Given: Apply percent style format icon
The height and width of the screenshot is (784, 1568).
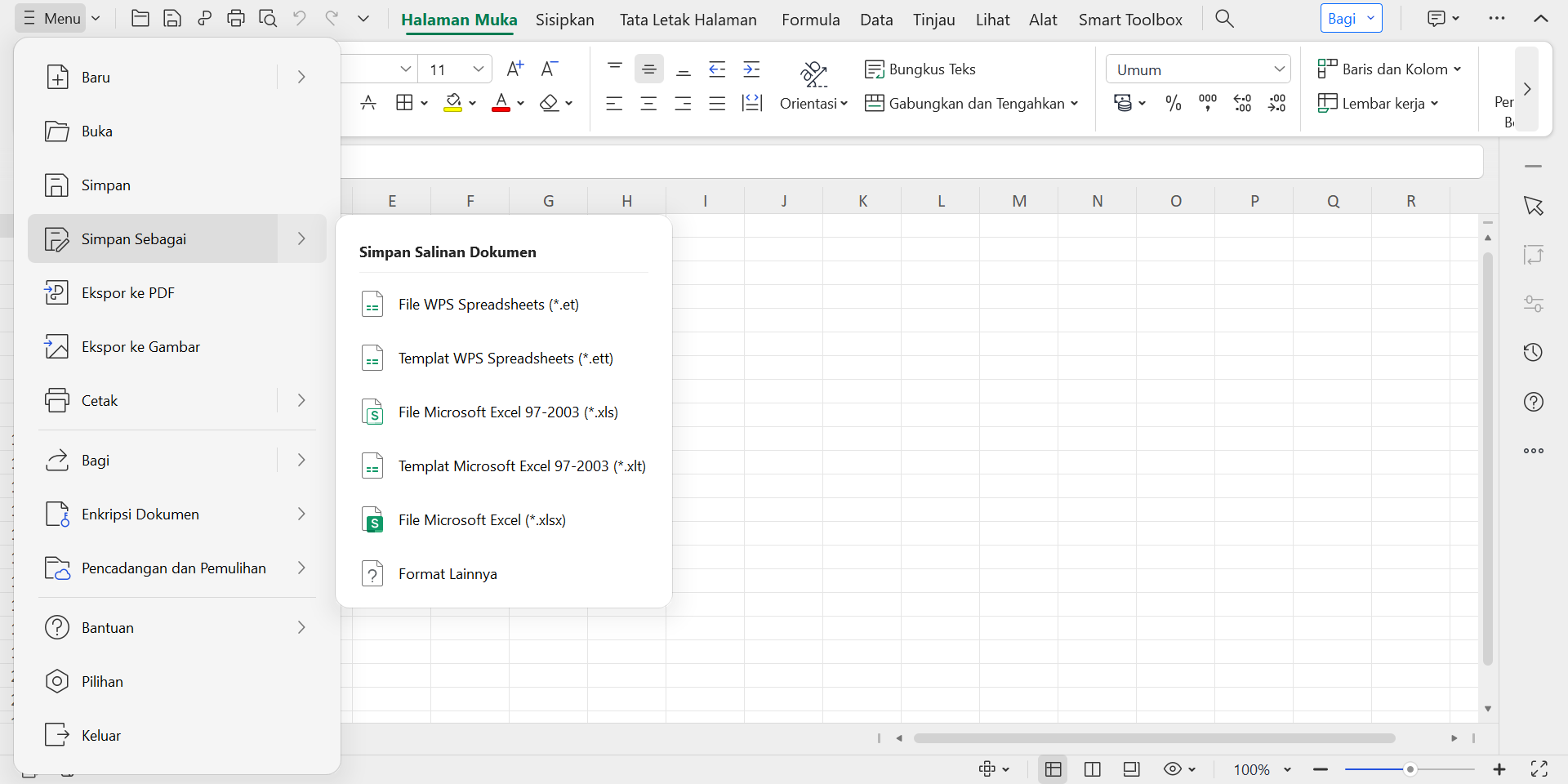Looking at the screenshot, I should point(1174,103).
